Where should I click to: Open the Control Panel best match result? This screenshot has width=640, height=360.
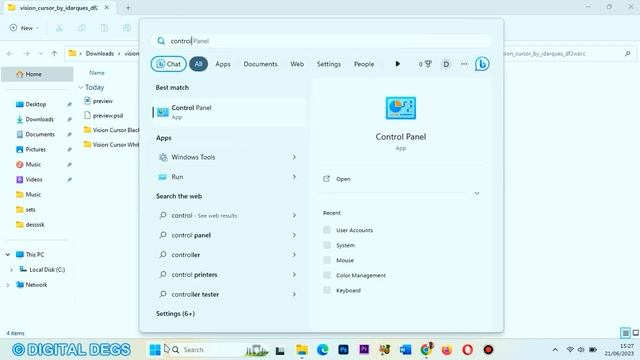(x=229, y=112)
